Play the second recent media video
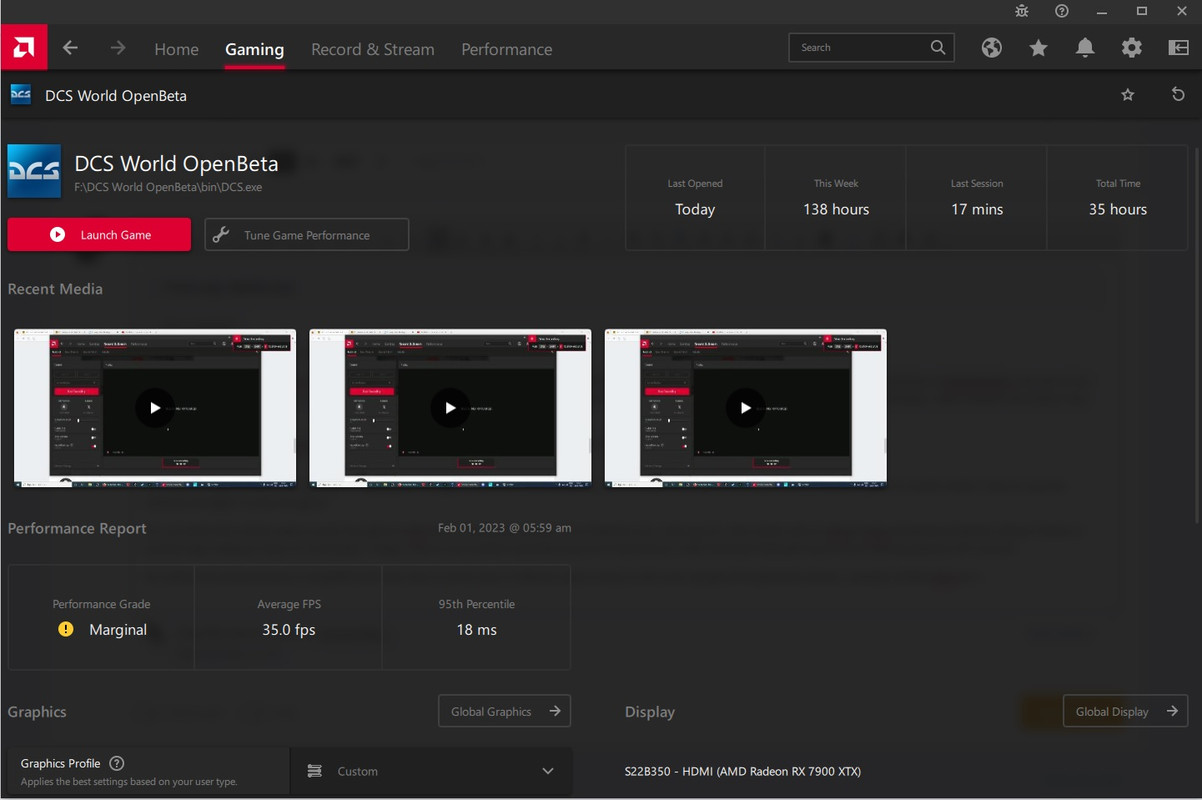Screen dimensions: 1202x800 [x=450, y=407]
